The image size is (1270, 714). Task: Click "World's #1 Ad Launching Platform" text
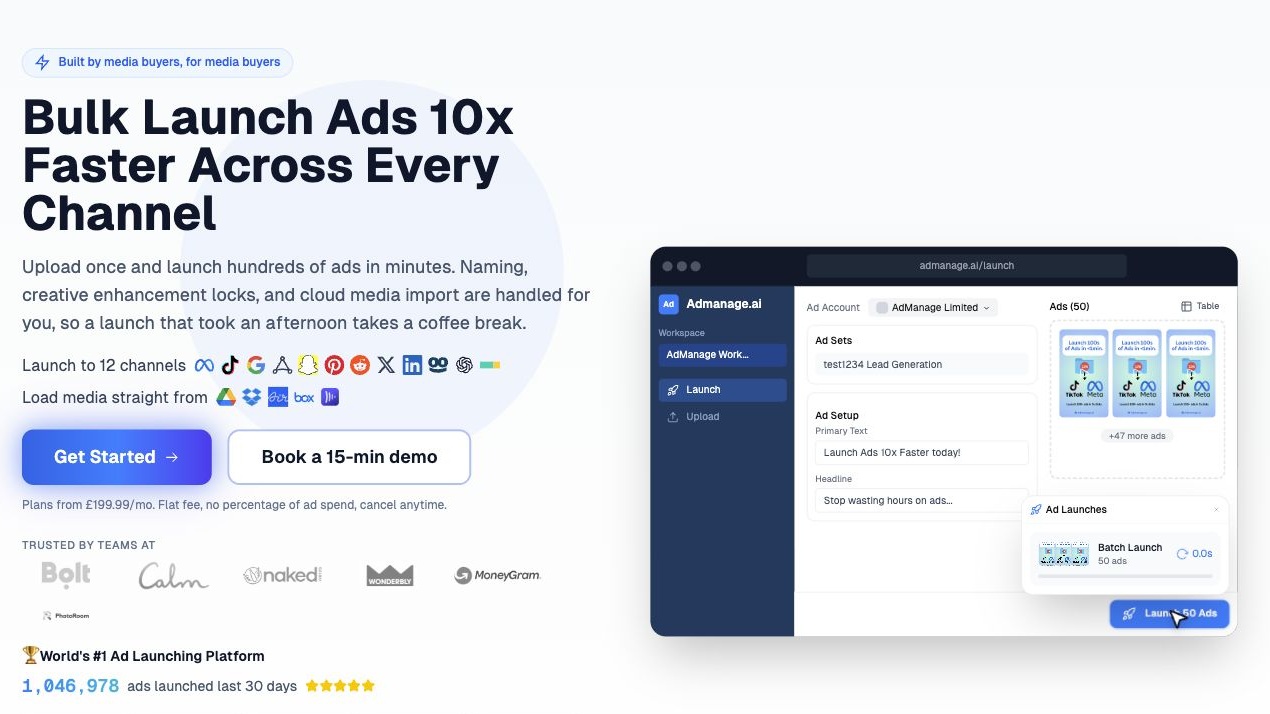point(152,656)
